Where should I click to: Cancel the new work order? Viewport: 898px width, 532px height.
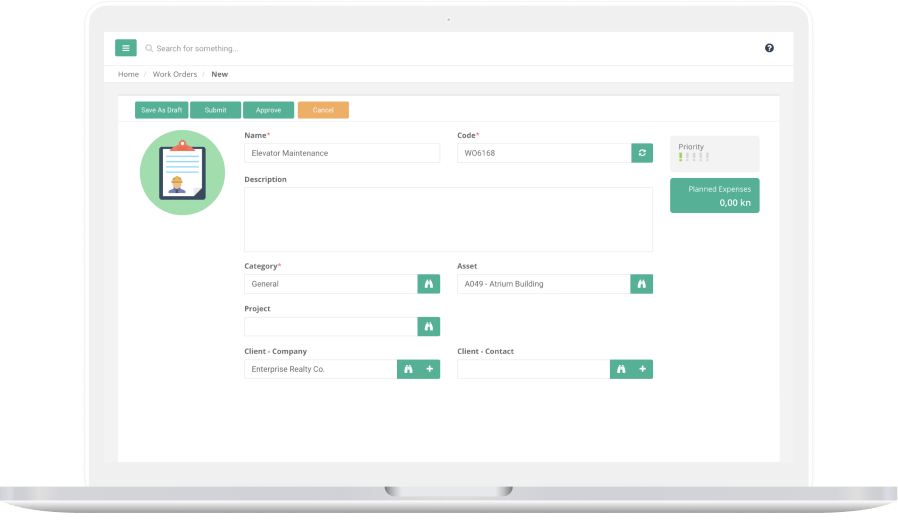(323, 110)
